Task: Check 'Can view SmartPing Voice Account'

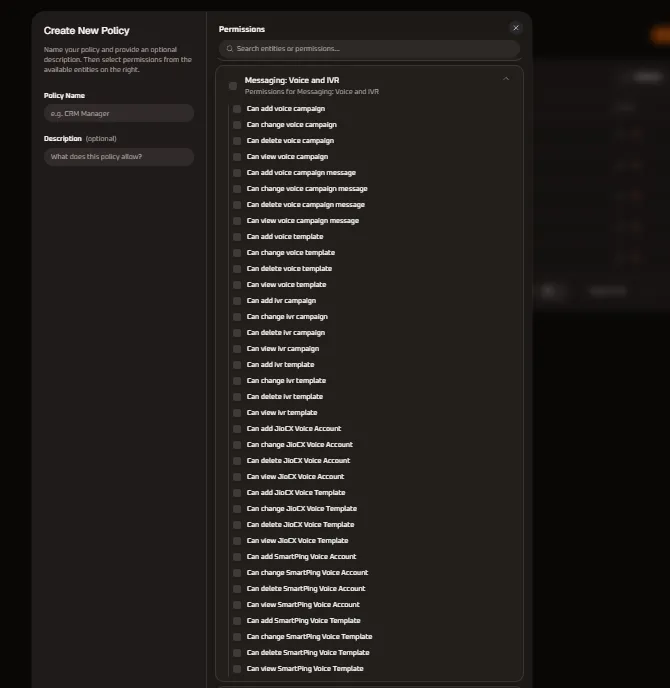Action: [237, 606]
